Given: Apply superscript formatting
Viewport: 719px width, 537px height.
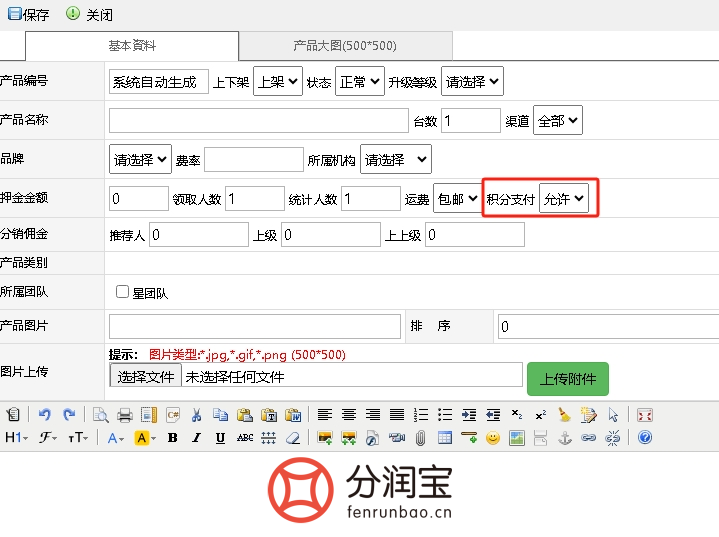Looking at the screenshot, I should [x=541, y=415].
